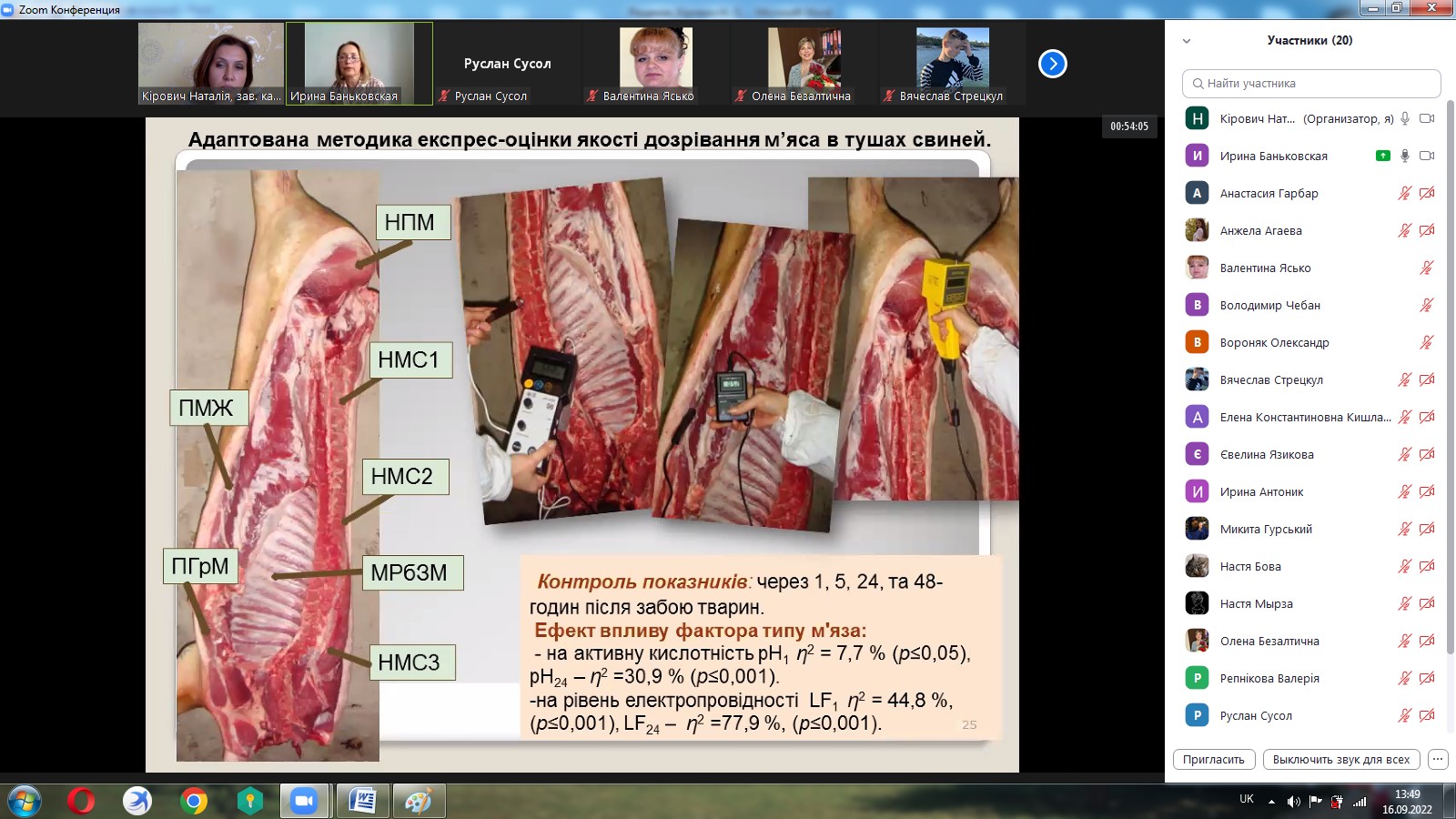
Task: Open Opera browser from the taskbar
Action: (x=81, y=801)
